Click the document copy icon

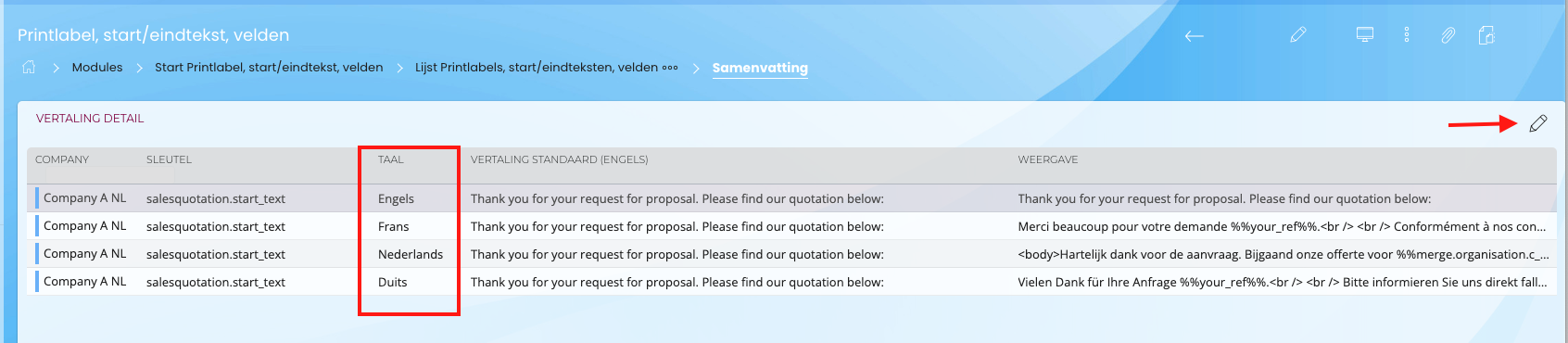(1486, 35)
